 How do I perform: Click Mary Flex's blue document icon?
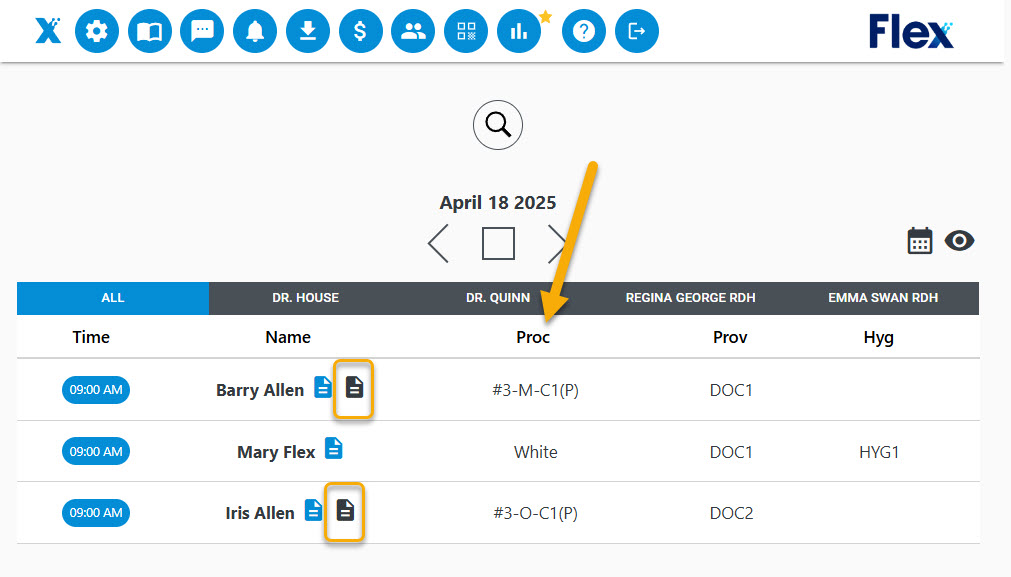click(x=333, y=448)
